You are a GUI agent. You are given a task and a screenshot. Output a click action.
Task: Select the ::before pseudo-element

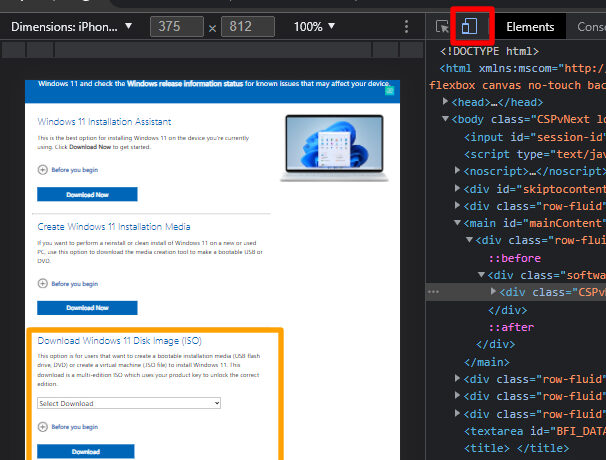click(514, 258)
